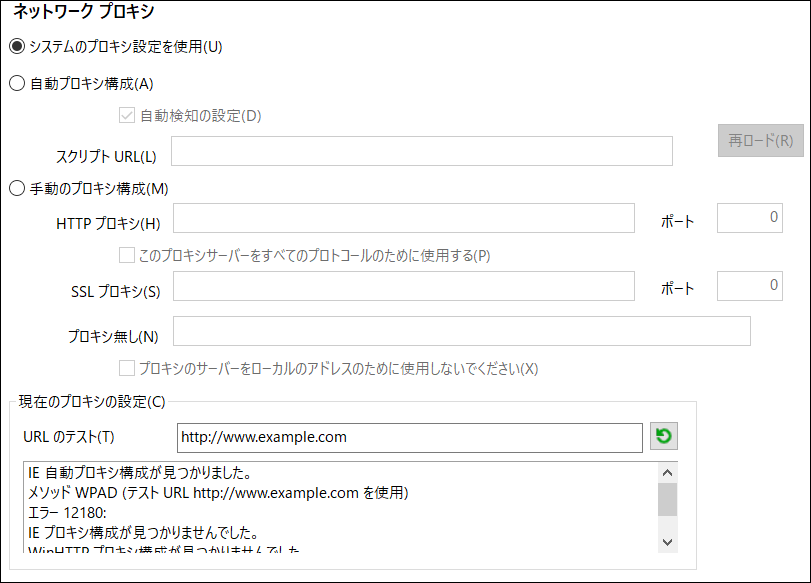Select 手動のプロキシ構成 radio button

tap(16, 187)
